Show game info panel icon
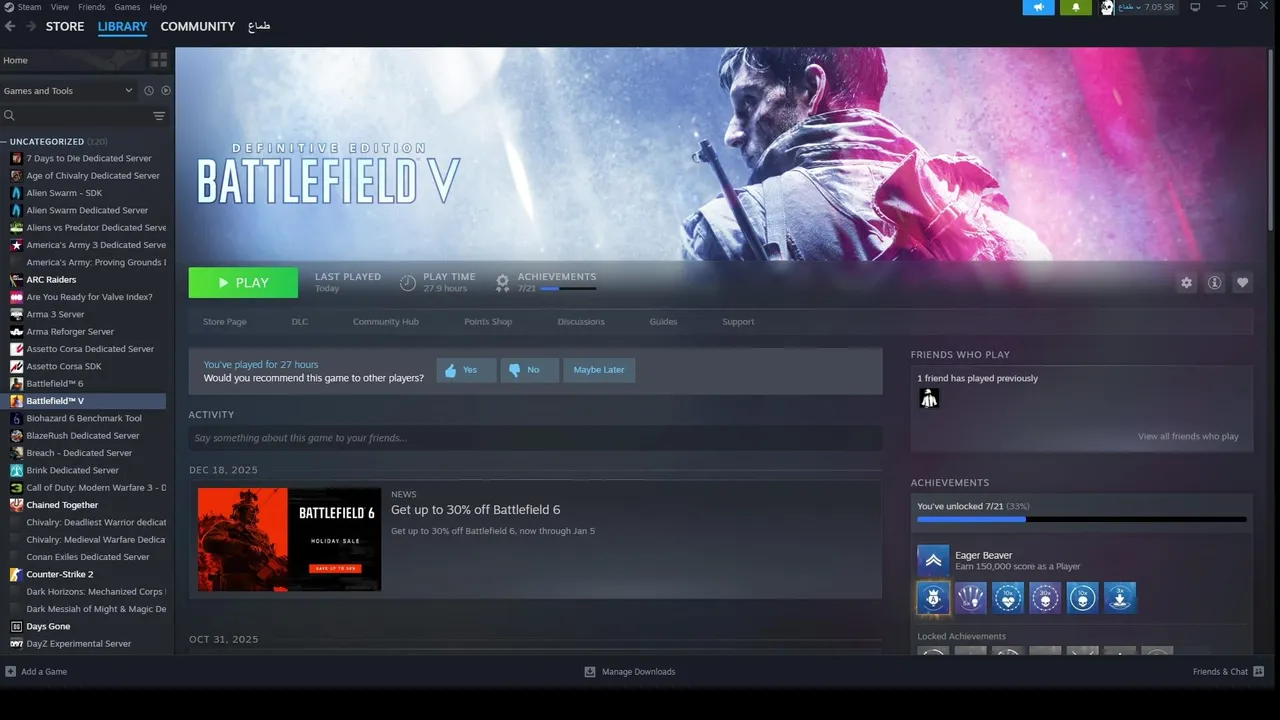 pos(1214,283)
